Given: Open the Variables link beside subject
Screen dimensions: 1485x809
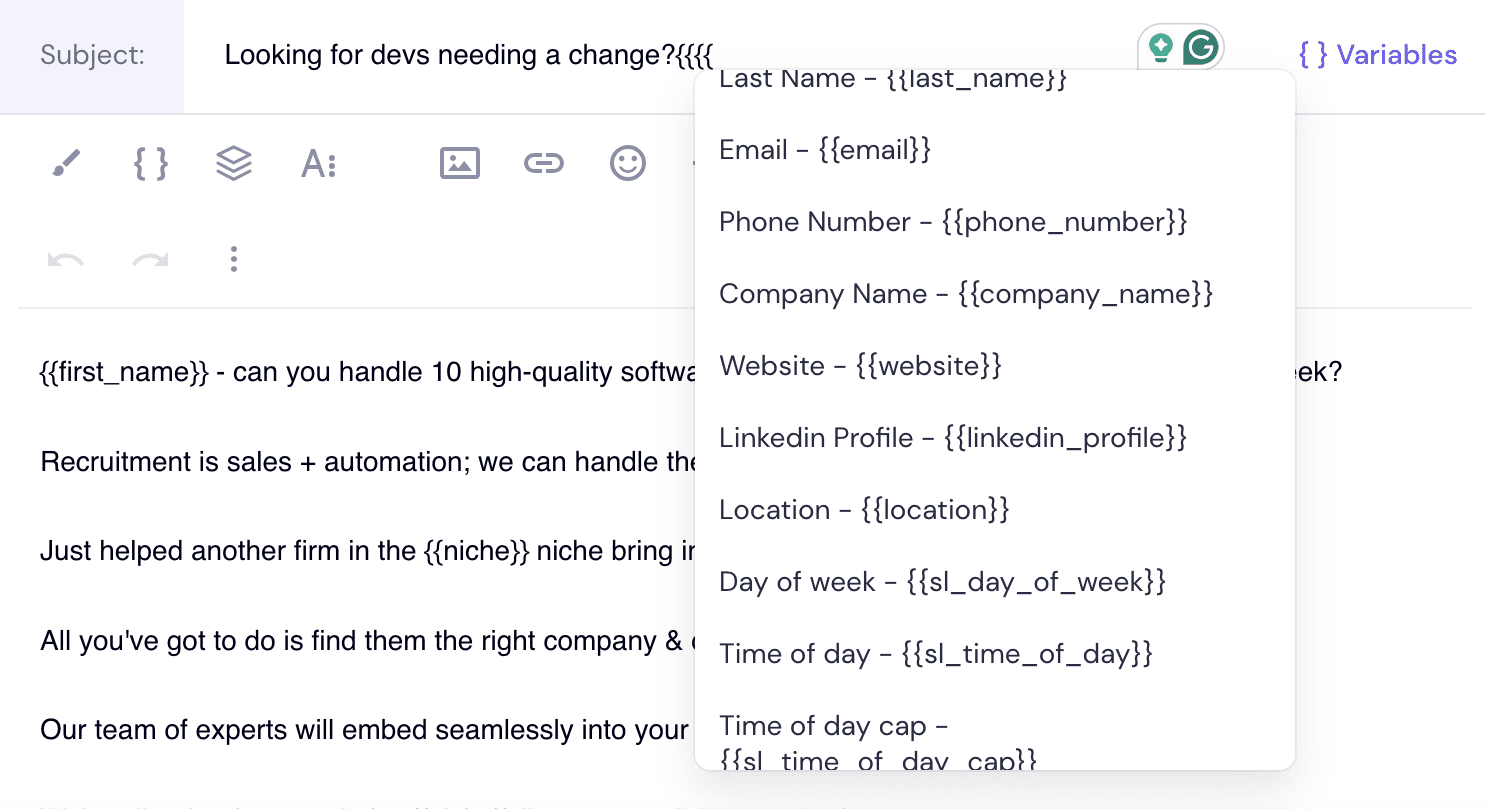Looking at the screenshot, I should (x=1378, y=55).
